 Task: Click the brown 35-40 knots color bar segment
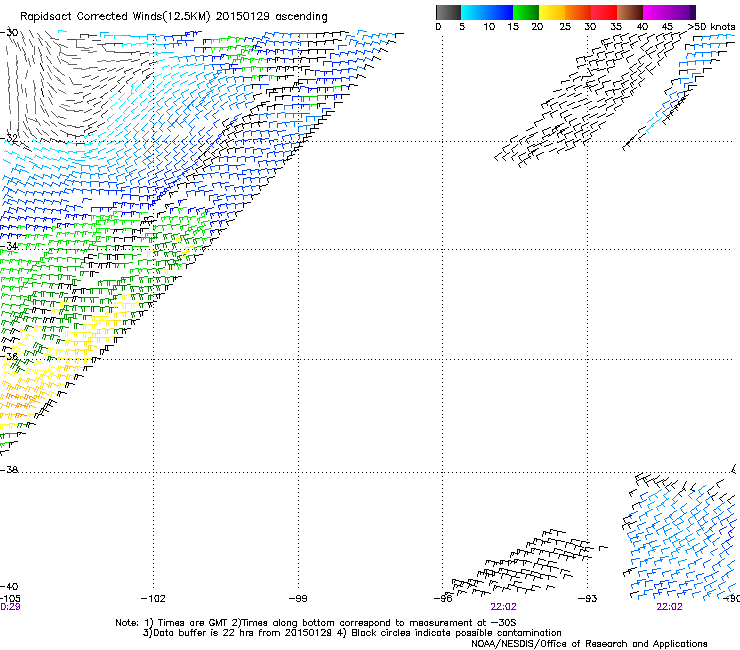pos(630,12)
